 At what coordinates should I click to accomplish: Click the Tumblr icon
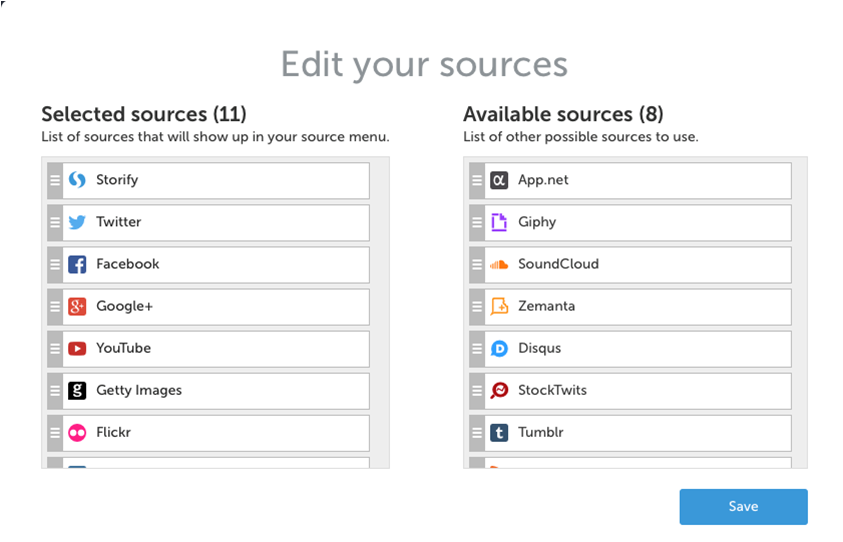(499, 433)
